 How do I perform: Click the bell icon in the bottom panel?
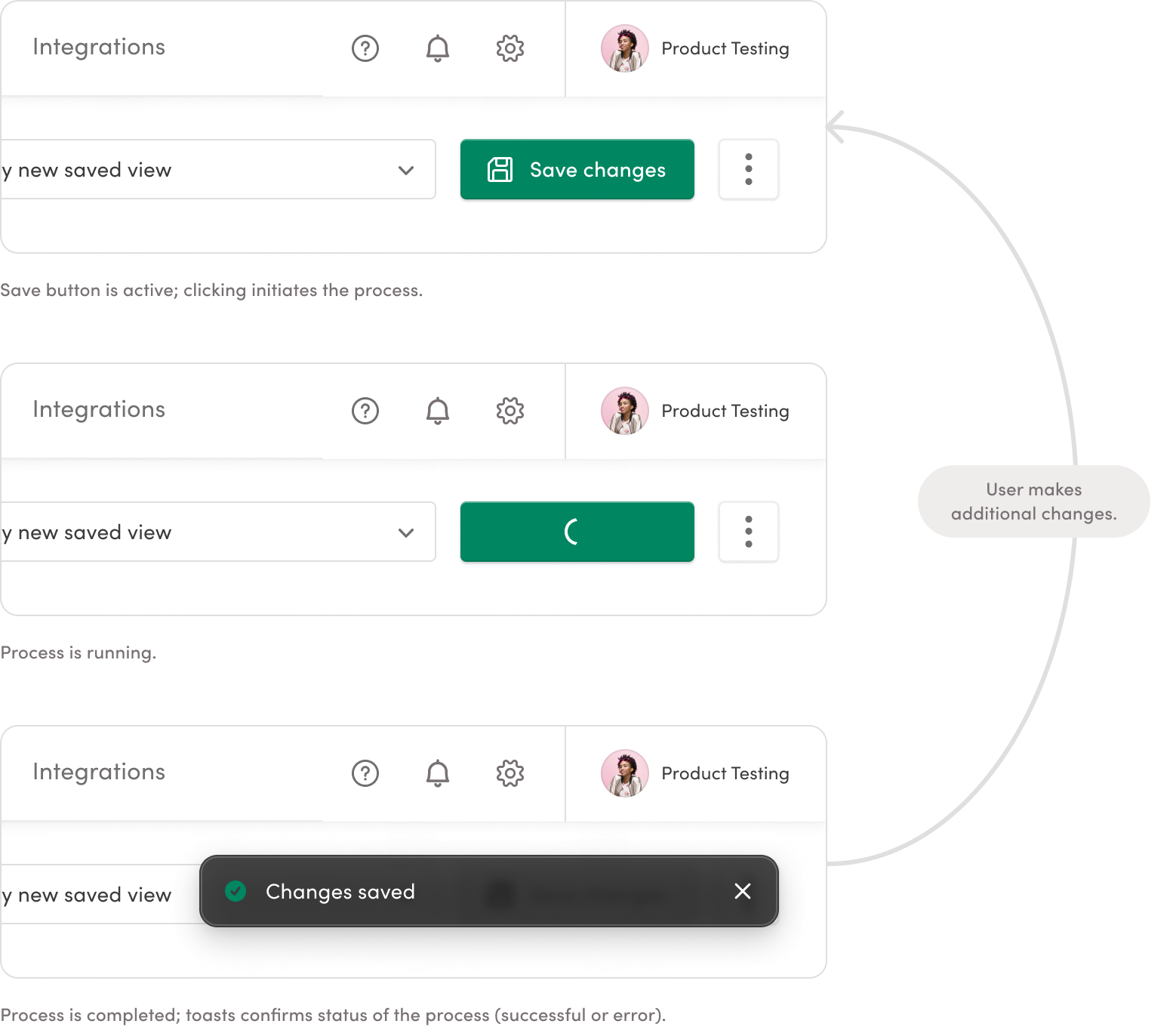click(438, 773)
